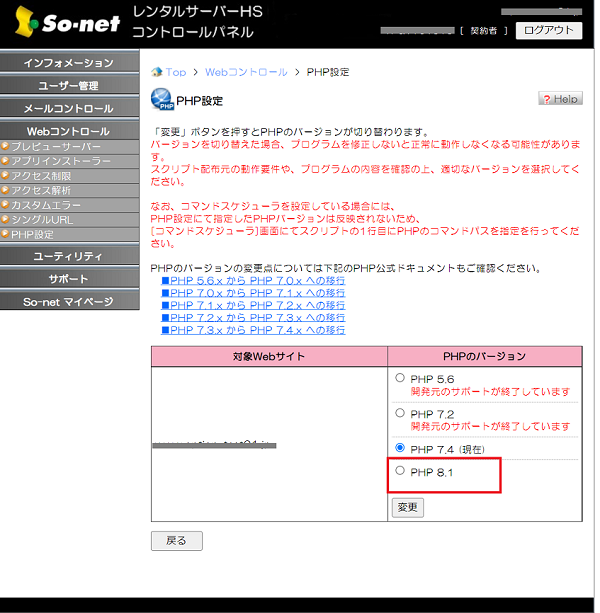Open the Webコントロール breadcrumb link
This screenshot has height=613, width=600.
[246, 72]
